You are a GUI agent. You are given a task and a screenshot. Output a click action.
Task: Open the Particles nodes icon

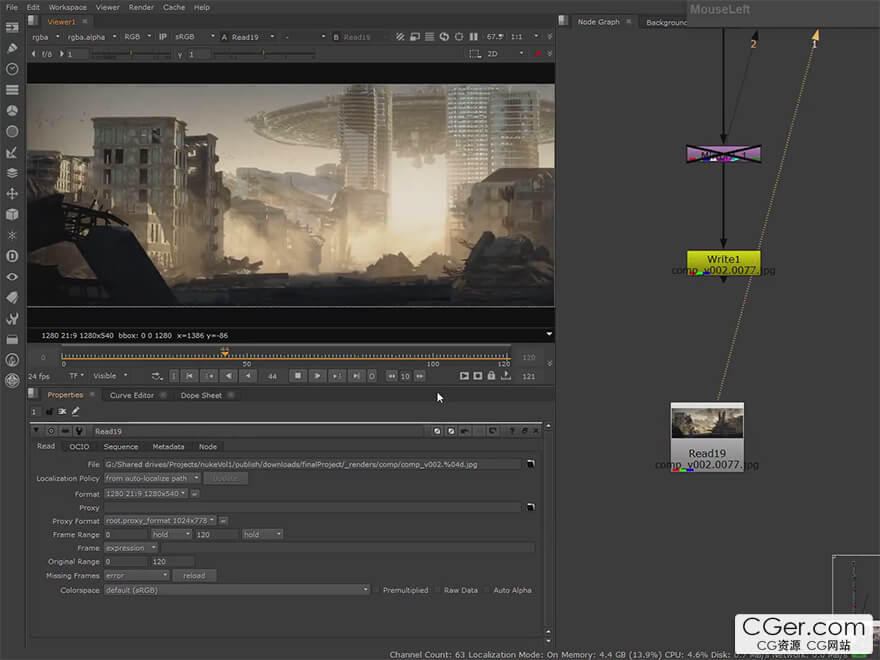12,235
